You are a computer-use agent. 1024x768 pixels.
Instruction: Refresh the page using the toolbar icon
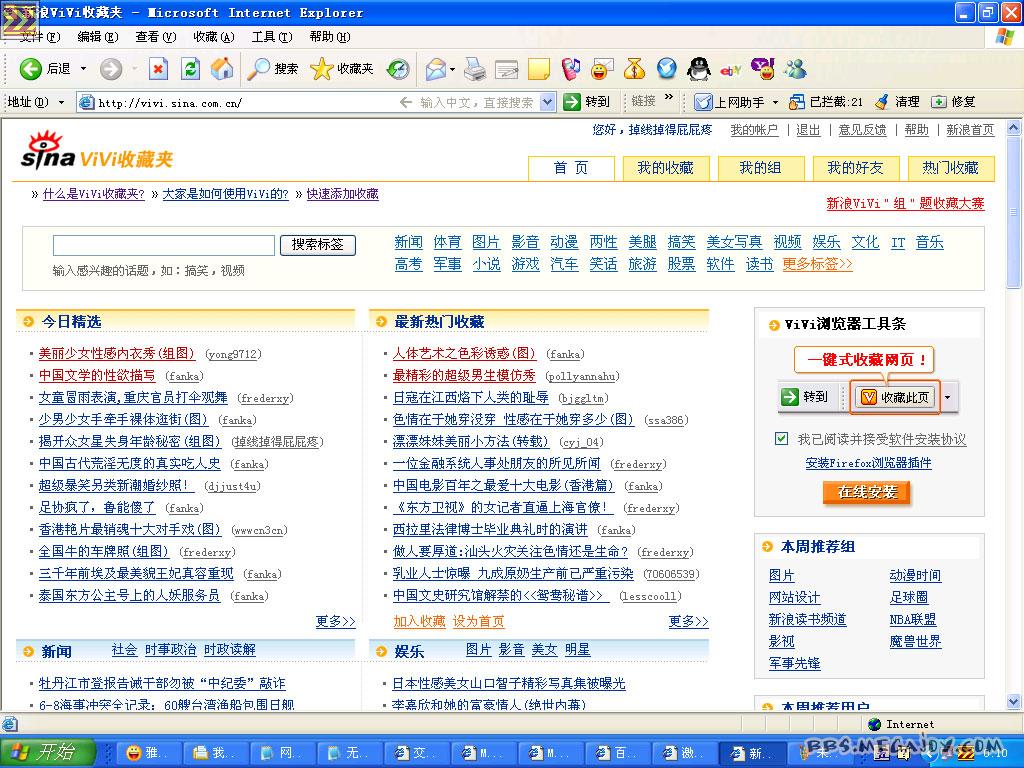[x=190, y=69]
